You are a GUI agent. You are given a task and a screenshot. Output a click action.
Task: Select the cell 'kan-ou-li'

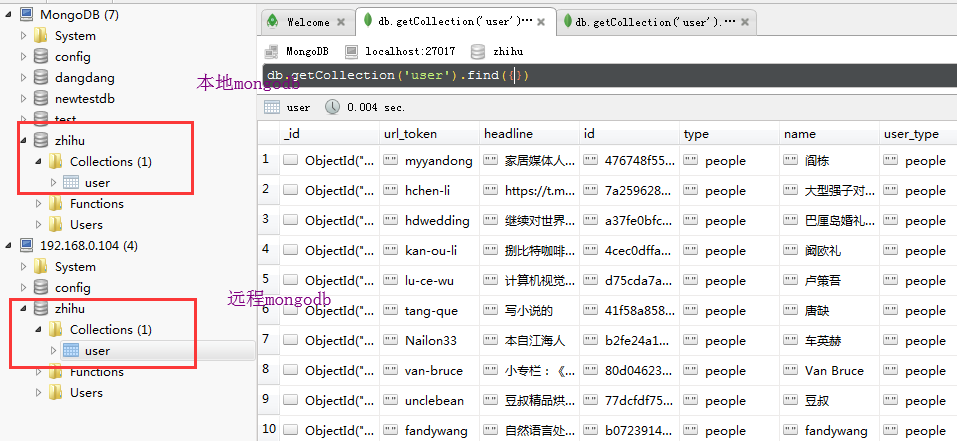click(429, 250)
